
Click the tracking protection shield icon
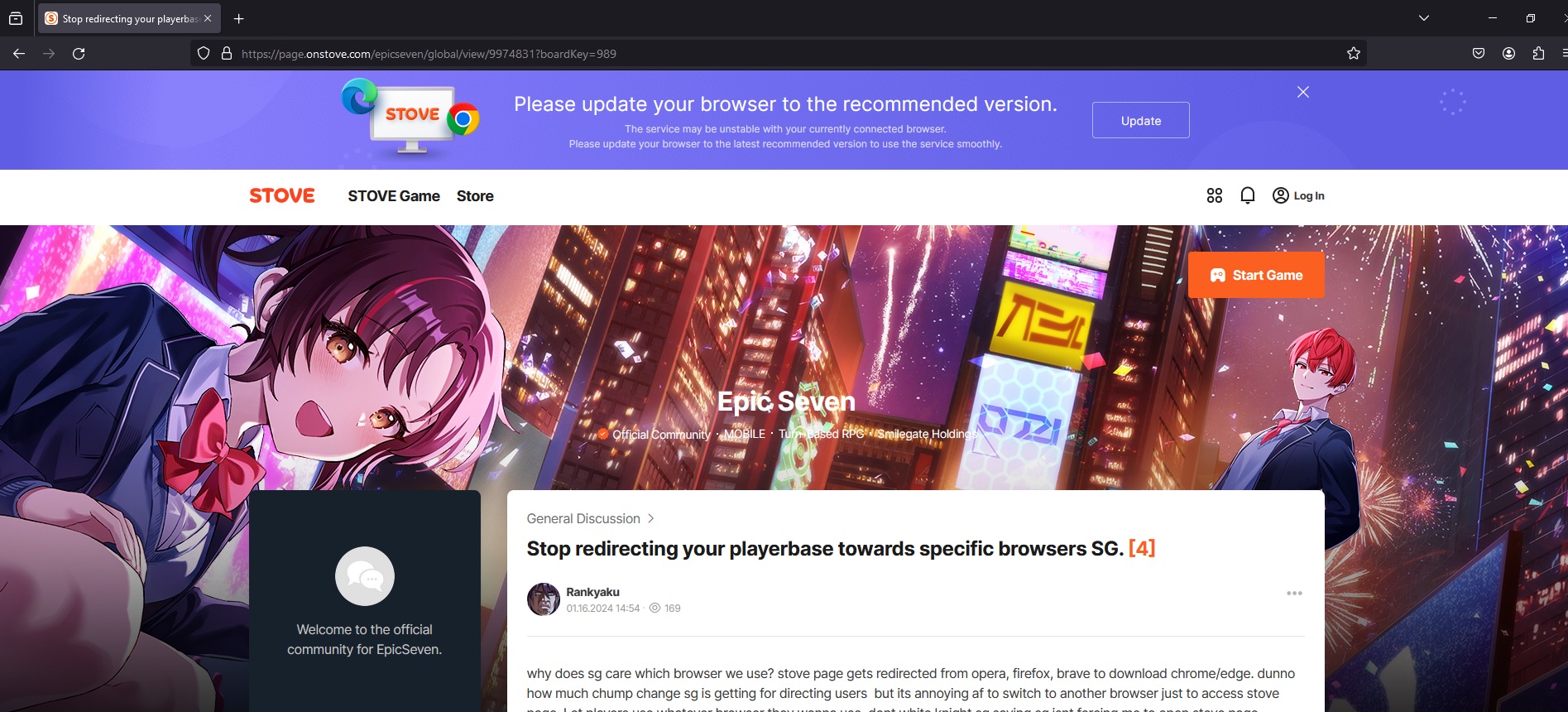[x=204, y=54]
